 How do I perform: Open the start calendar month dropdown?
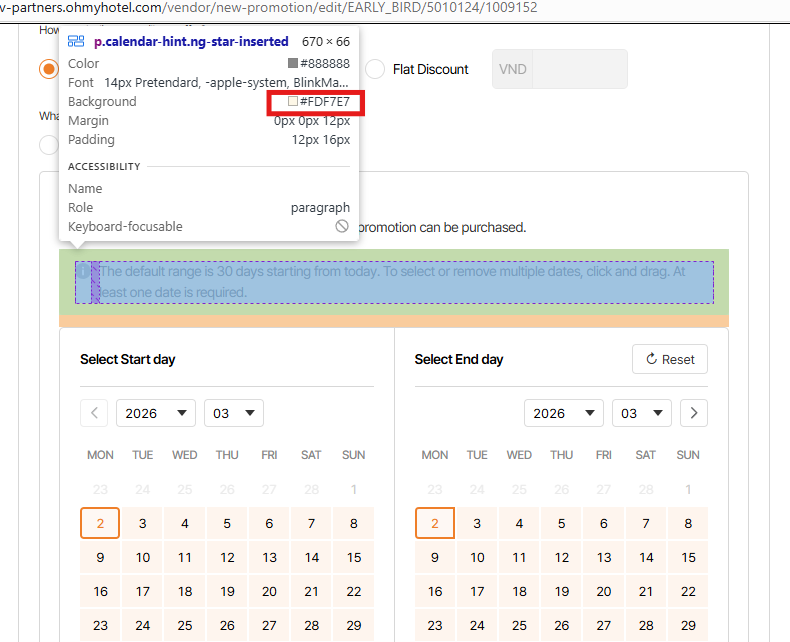coord(233,413)
